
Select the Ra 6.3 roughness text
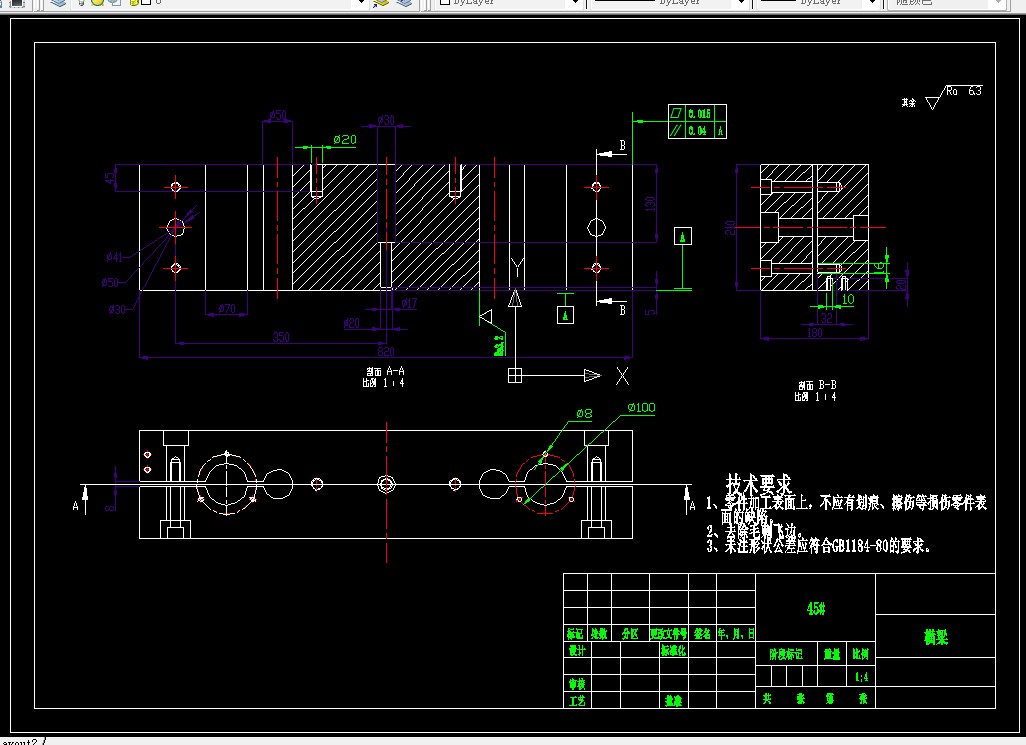tap(964, 91)
